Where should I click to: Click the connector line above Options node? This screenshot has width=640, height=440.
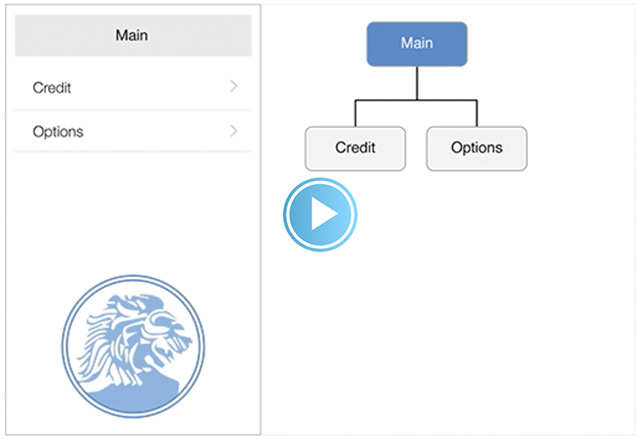coord(477,113)
